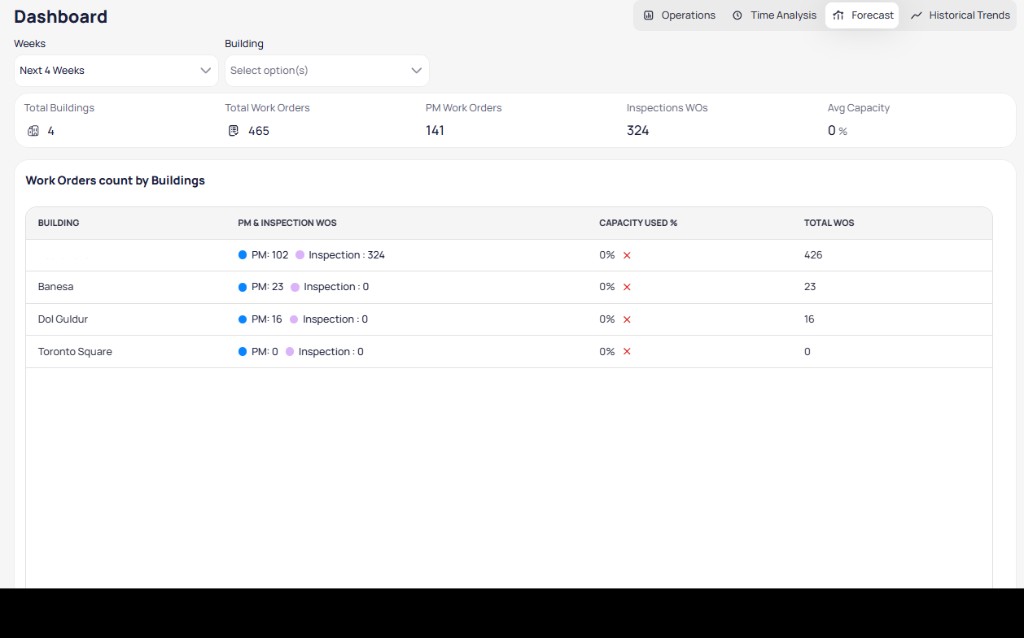Click purple Inspection dot in Dol Guldur row
This screenshot has height=638, width=1024.
294,319
